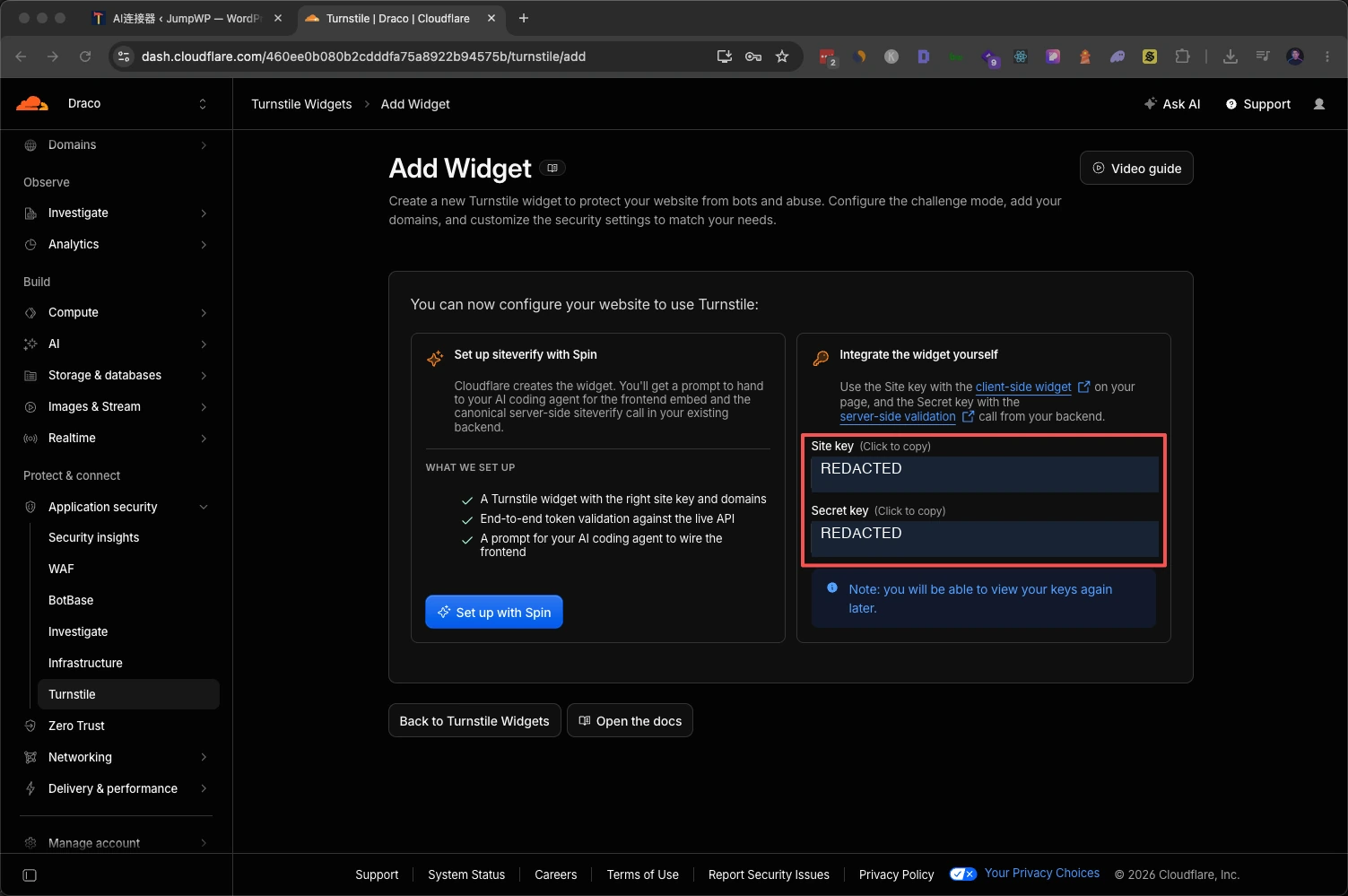Expand the Images & Stream chevron

pos(204,407)
